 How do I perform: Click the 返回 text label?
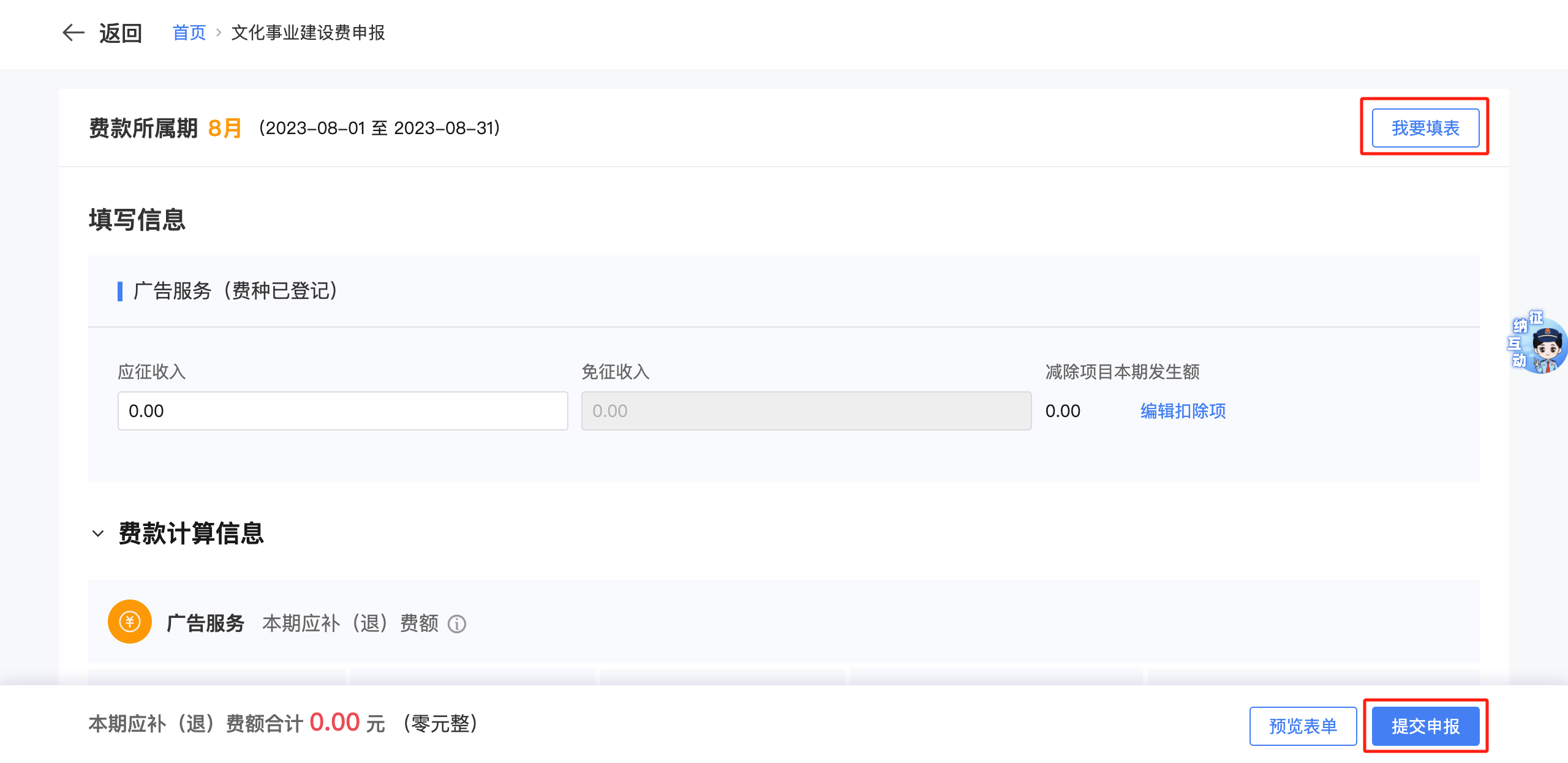[121, 33]
